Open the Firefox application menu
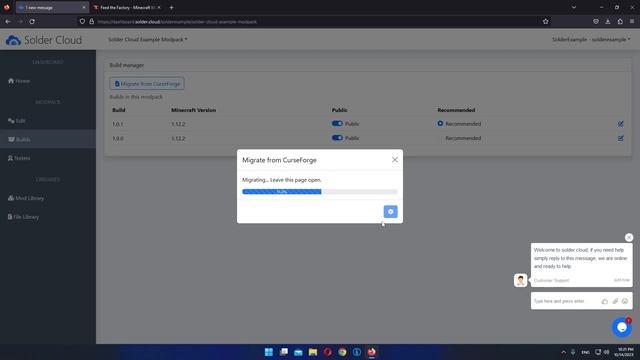Viewport: 640px width, 360px height. 632,22
